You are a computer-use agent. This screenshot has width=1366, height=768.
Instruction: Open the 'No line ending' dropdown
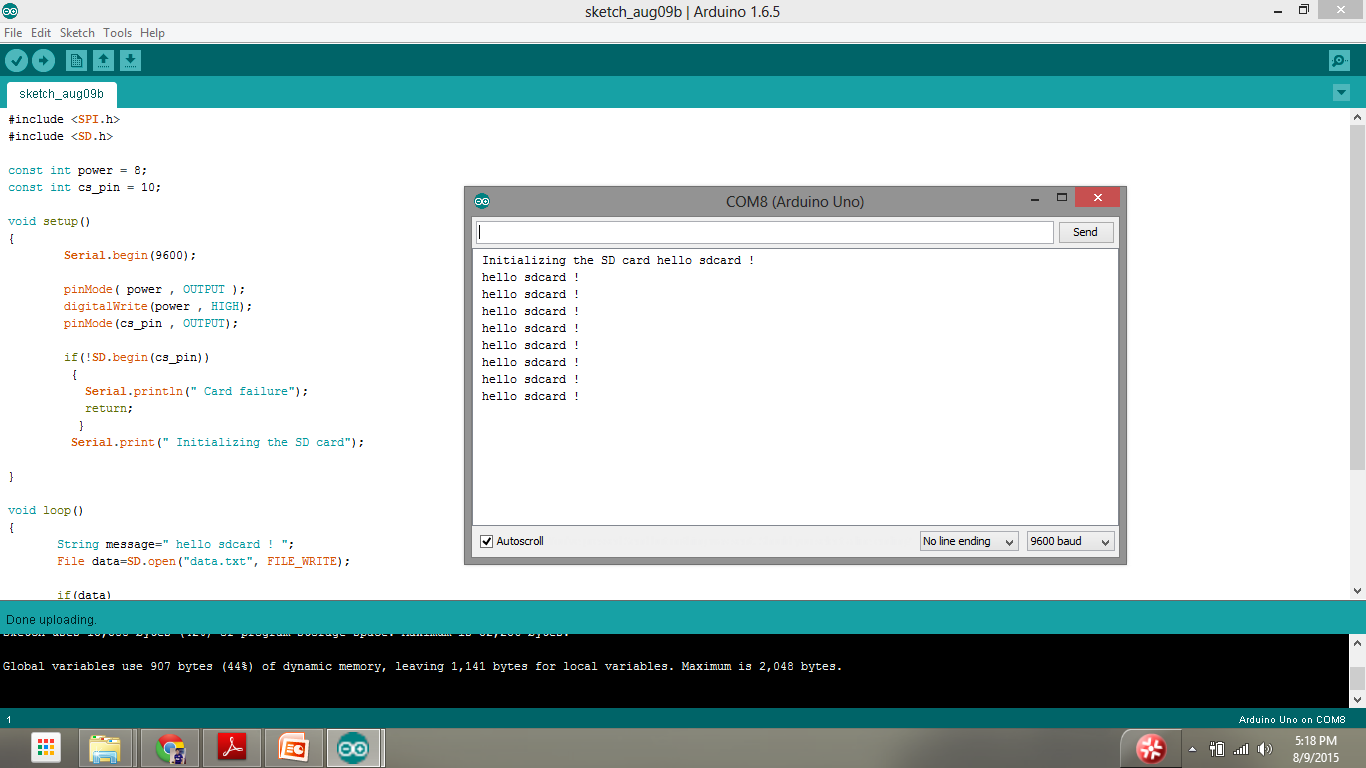(968, 540)
